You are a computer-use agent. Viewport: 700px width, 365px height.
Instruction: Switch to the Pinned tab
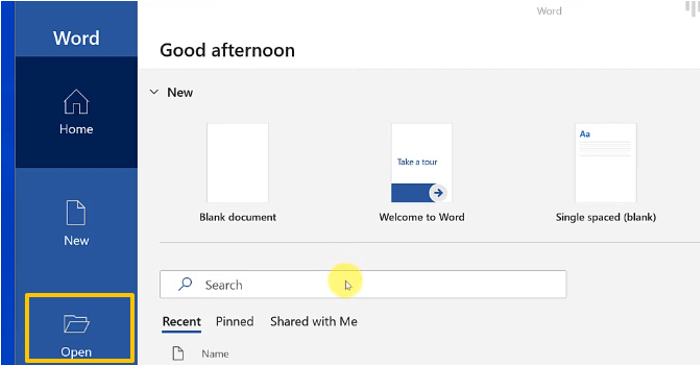tap(234, 322)
